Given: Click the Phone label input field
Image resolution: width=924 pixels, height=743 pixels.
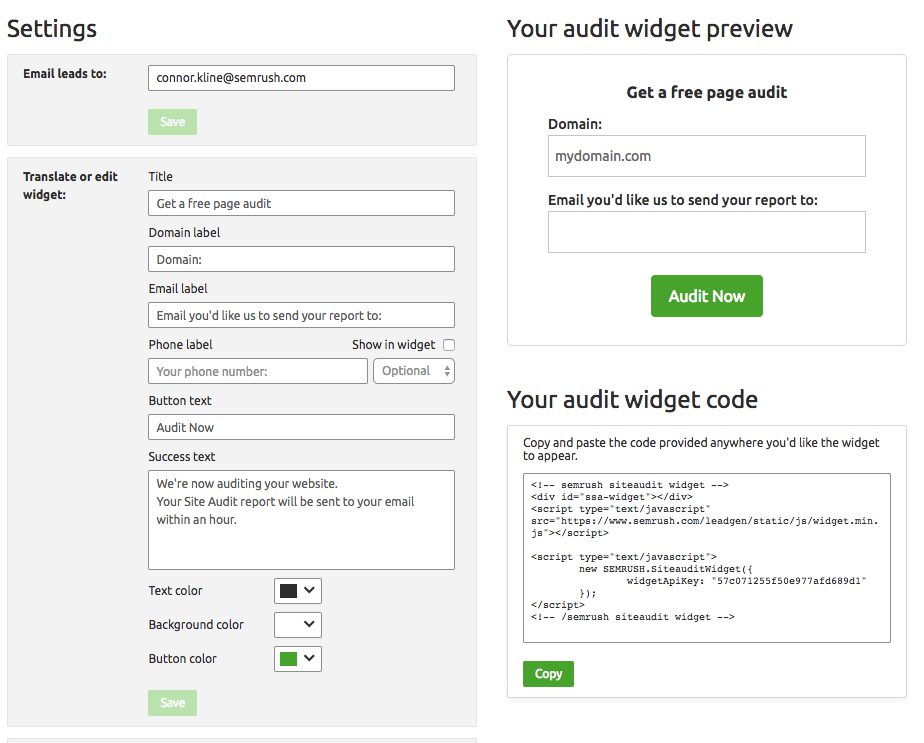Looking at the screenshot, I should (x=258, y=371).
